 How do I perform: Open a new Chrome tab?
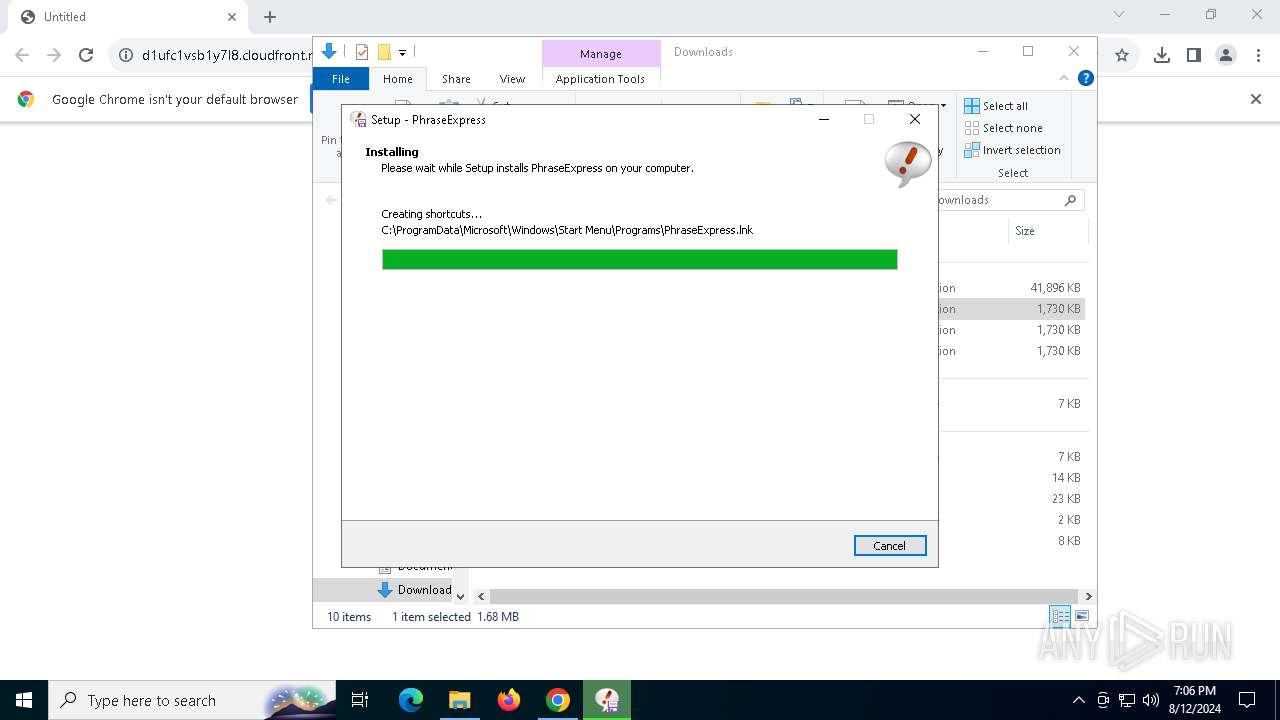pos(270,17)
